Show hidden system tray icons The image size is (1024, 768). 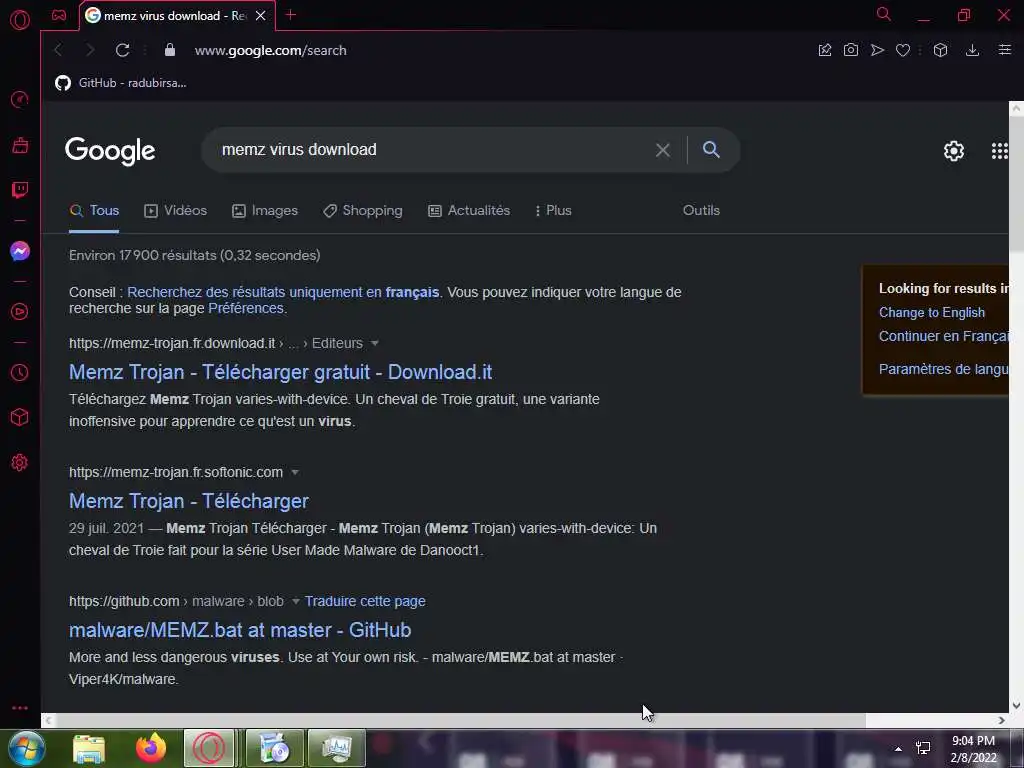tap(898, 749)
